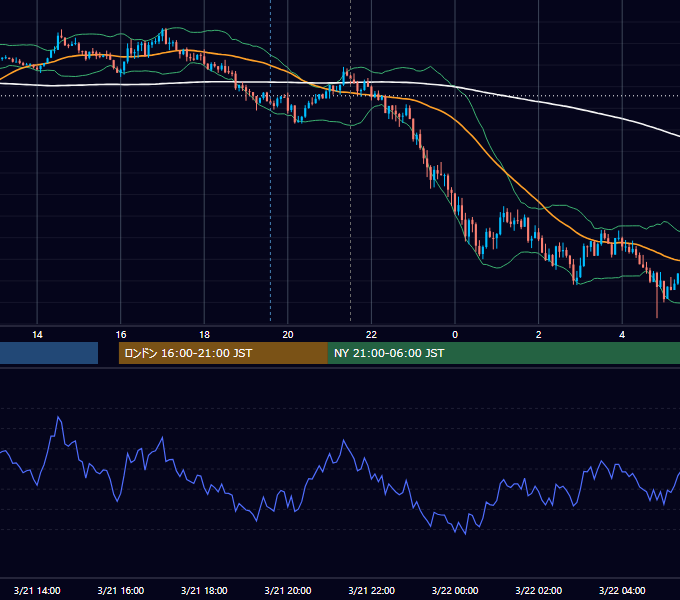Select the ロンドン 16:00-21:00 JST session bar
Screen dimensions: 680x600
coord(223,353)
